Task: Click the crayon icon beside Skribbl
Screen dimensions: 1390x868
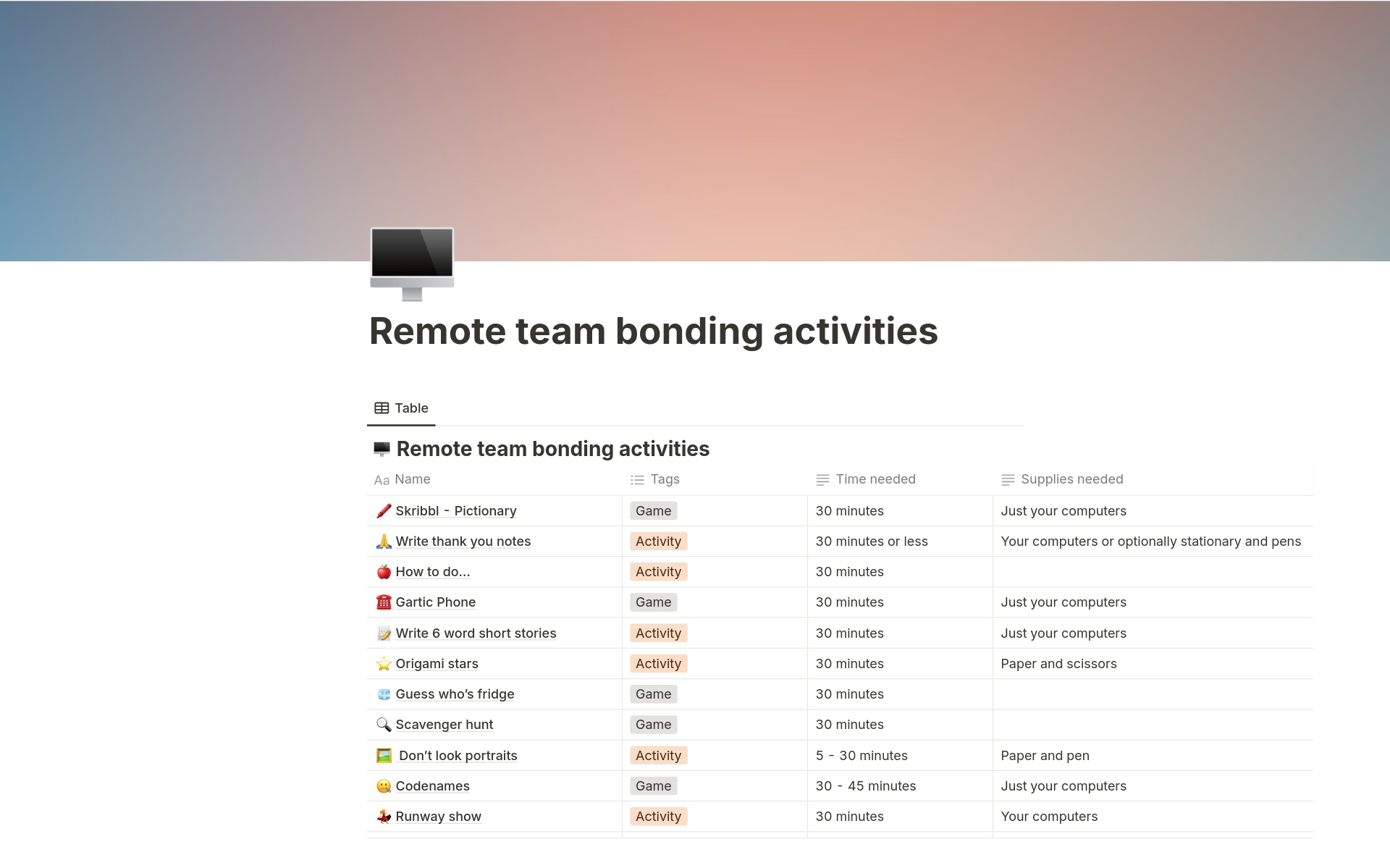Action: point(384,511)
